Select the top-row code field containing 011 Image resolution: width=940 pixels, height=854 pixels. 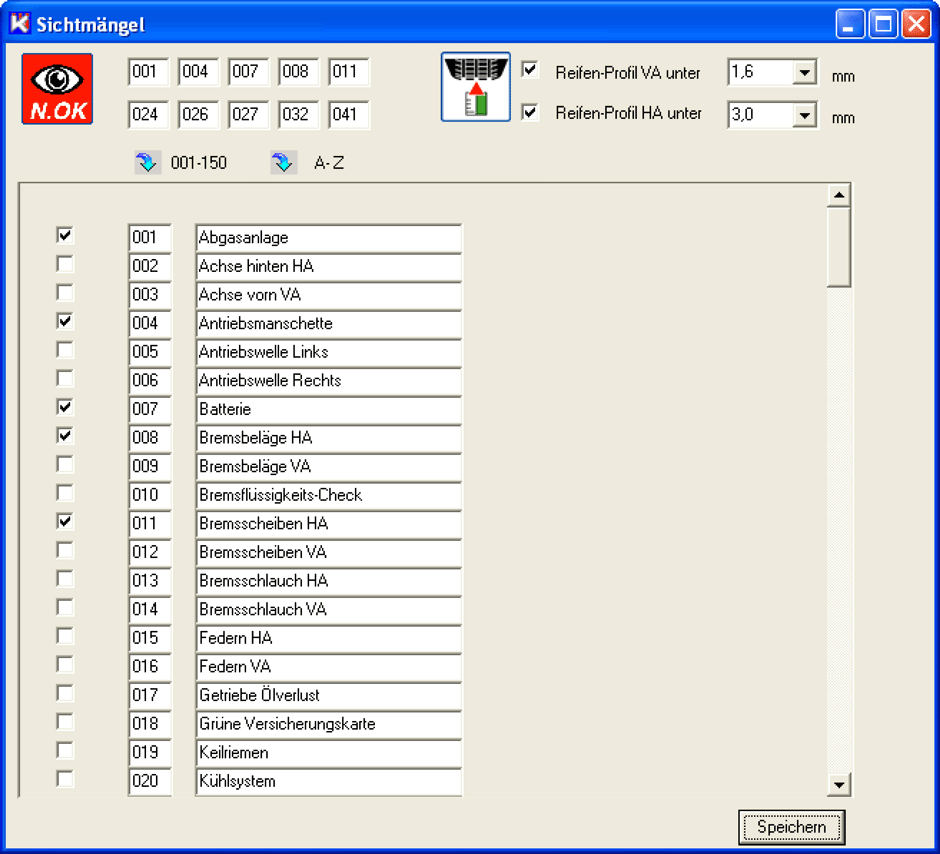(x=348, y=72)
